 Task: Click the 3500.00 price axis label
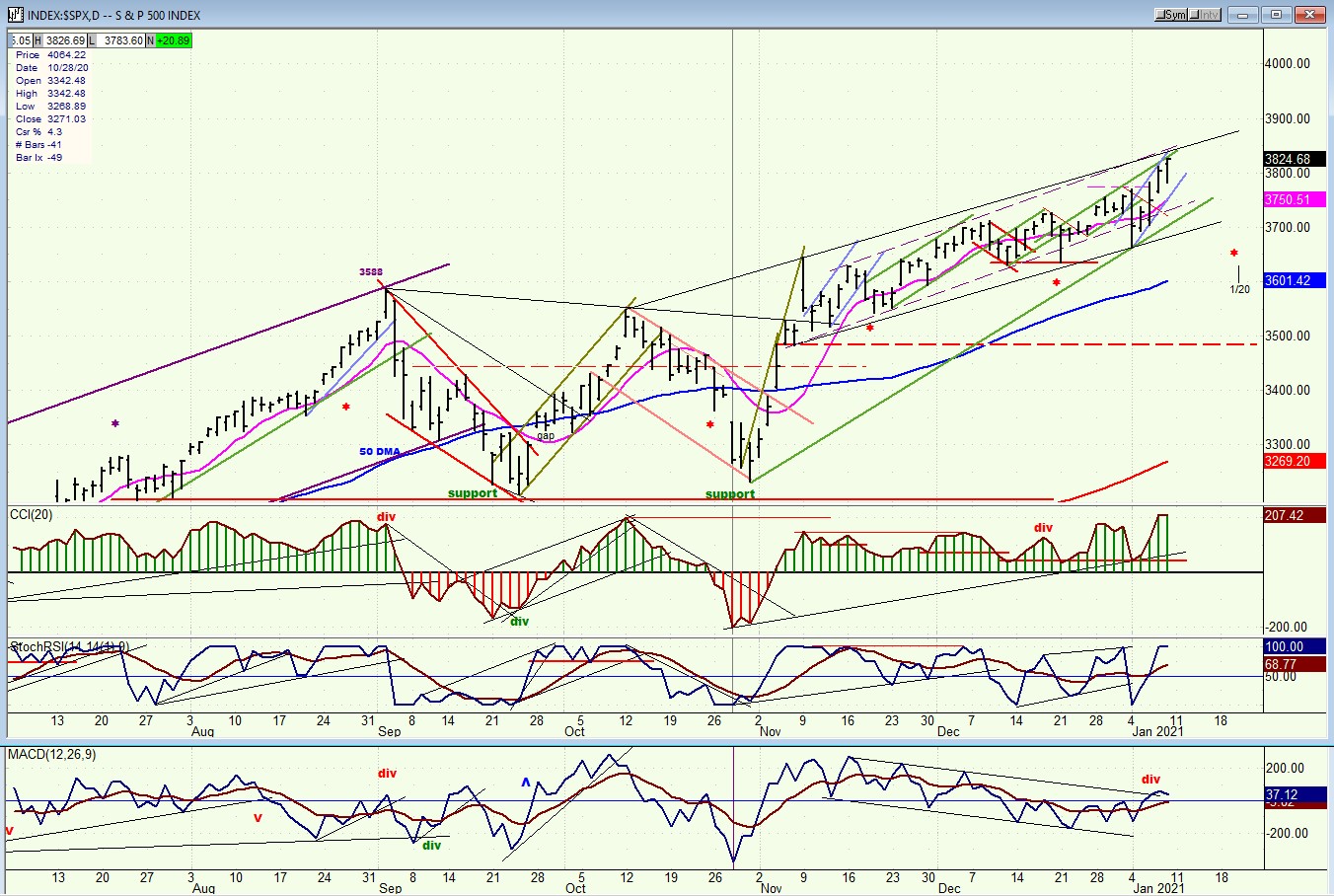1288,336
